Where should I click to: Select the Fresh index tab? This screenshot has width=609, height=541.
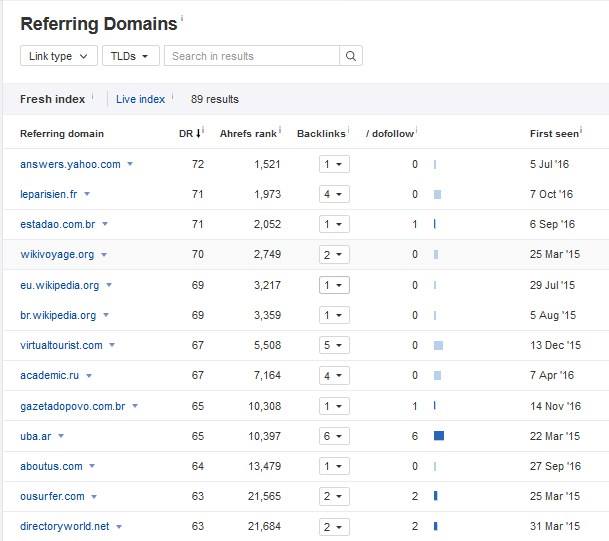point(52,99)
